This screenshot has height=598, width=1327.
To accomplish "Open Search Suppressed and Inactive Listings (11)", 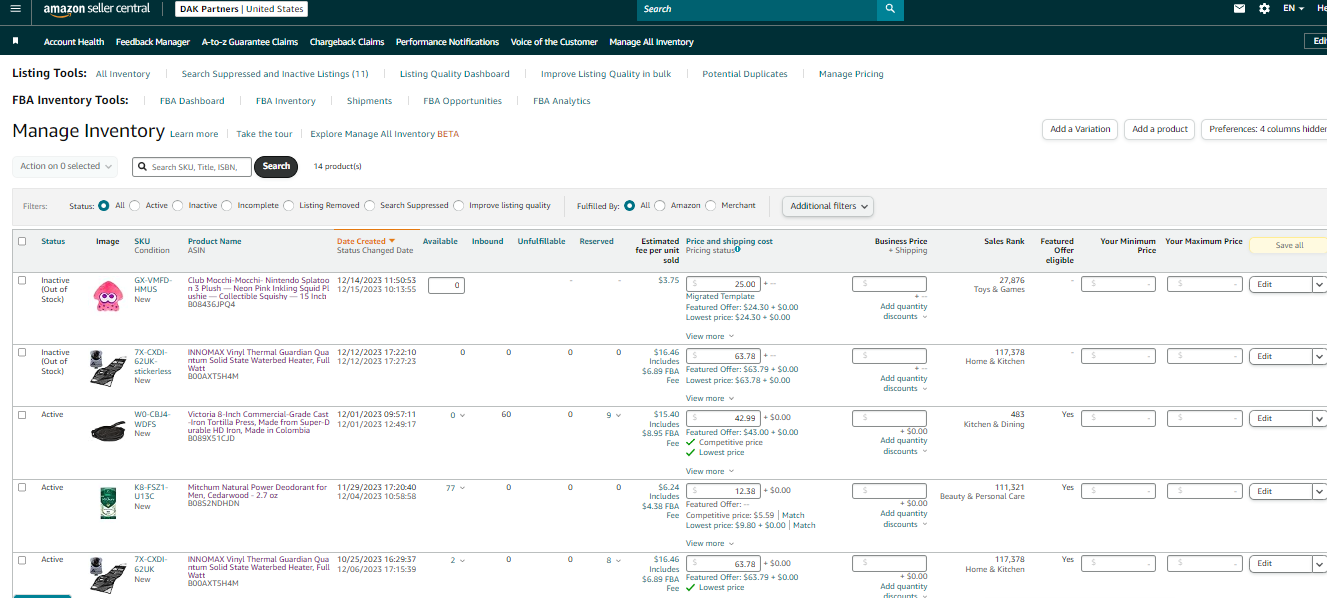I will (x=275, y=74).
